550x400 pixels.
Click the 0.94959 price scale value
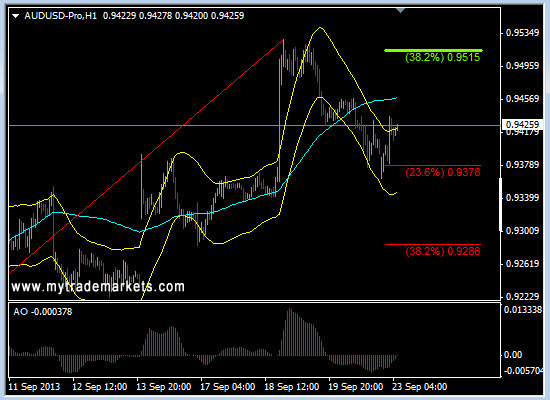click(522, 66)
